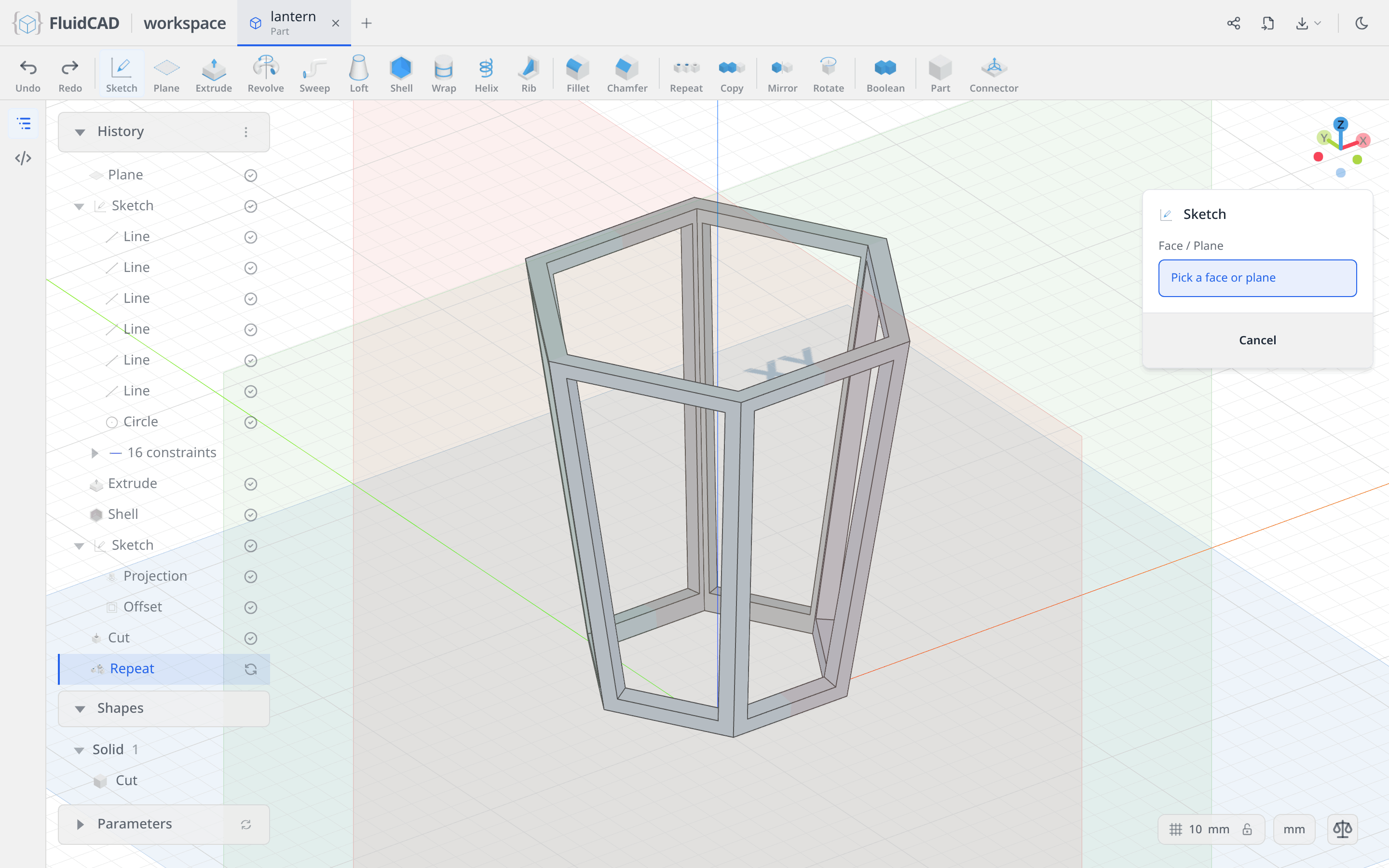Viewport: 1389px width, 868px height.
Task: Click the Z axis on view gizmo
Action: (1341, 124)
